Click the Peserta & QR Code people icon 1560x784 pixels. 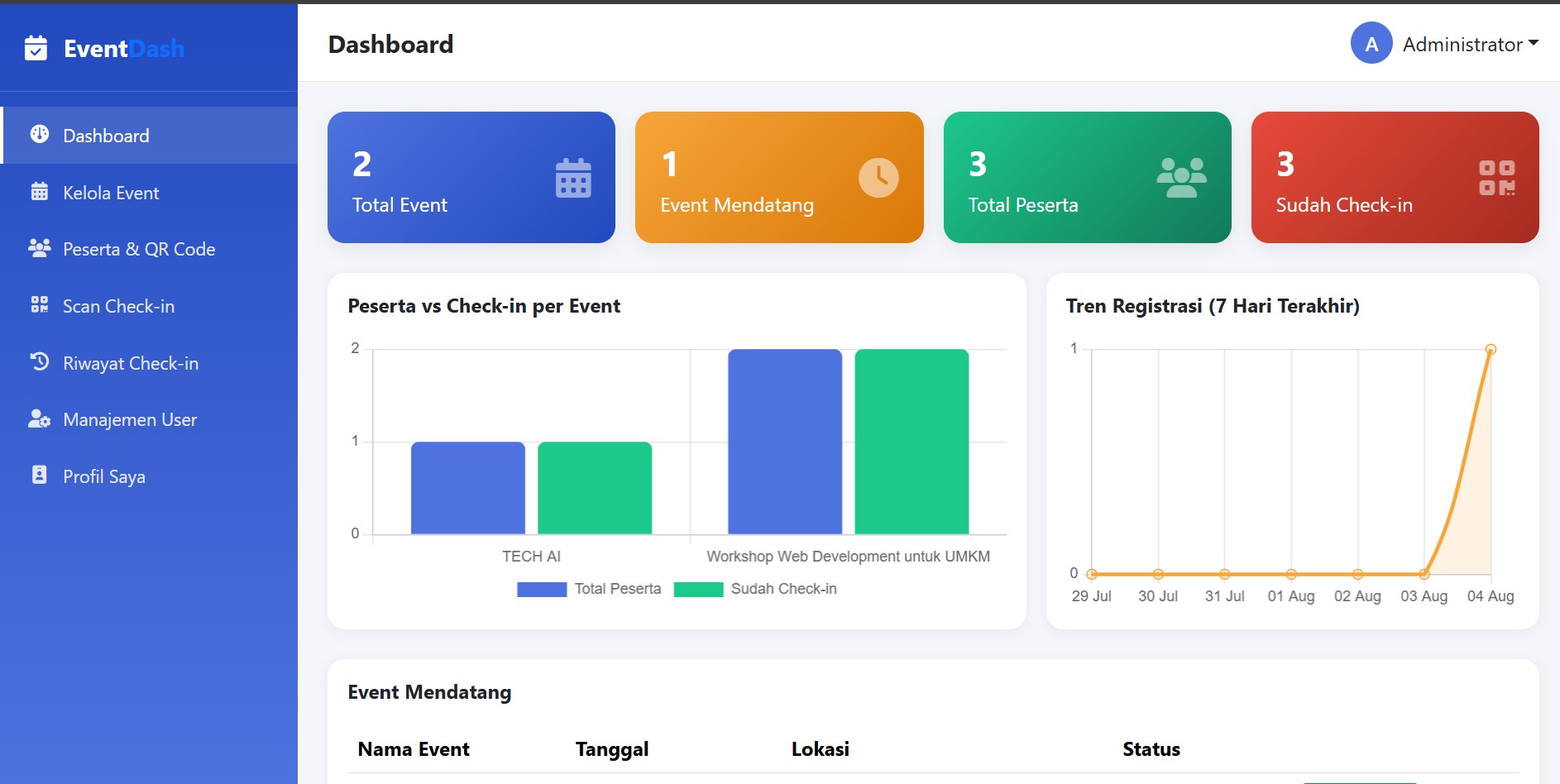coord(40,247)
